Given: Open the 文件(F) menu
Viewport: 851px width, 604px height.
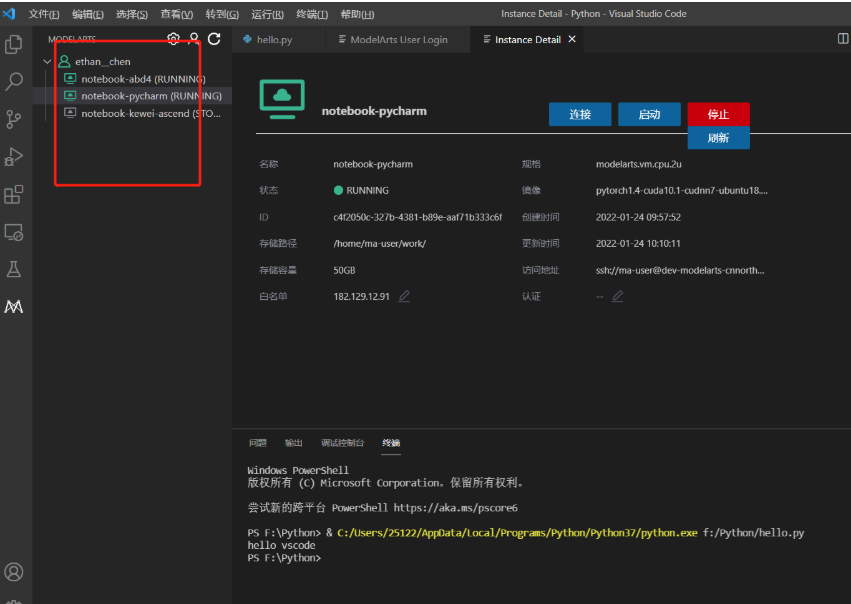Looking at the screenshot, I should [43, 14].
